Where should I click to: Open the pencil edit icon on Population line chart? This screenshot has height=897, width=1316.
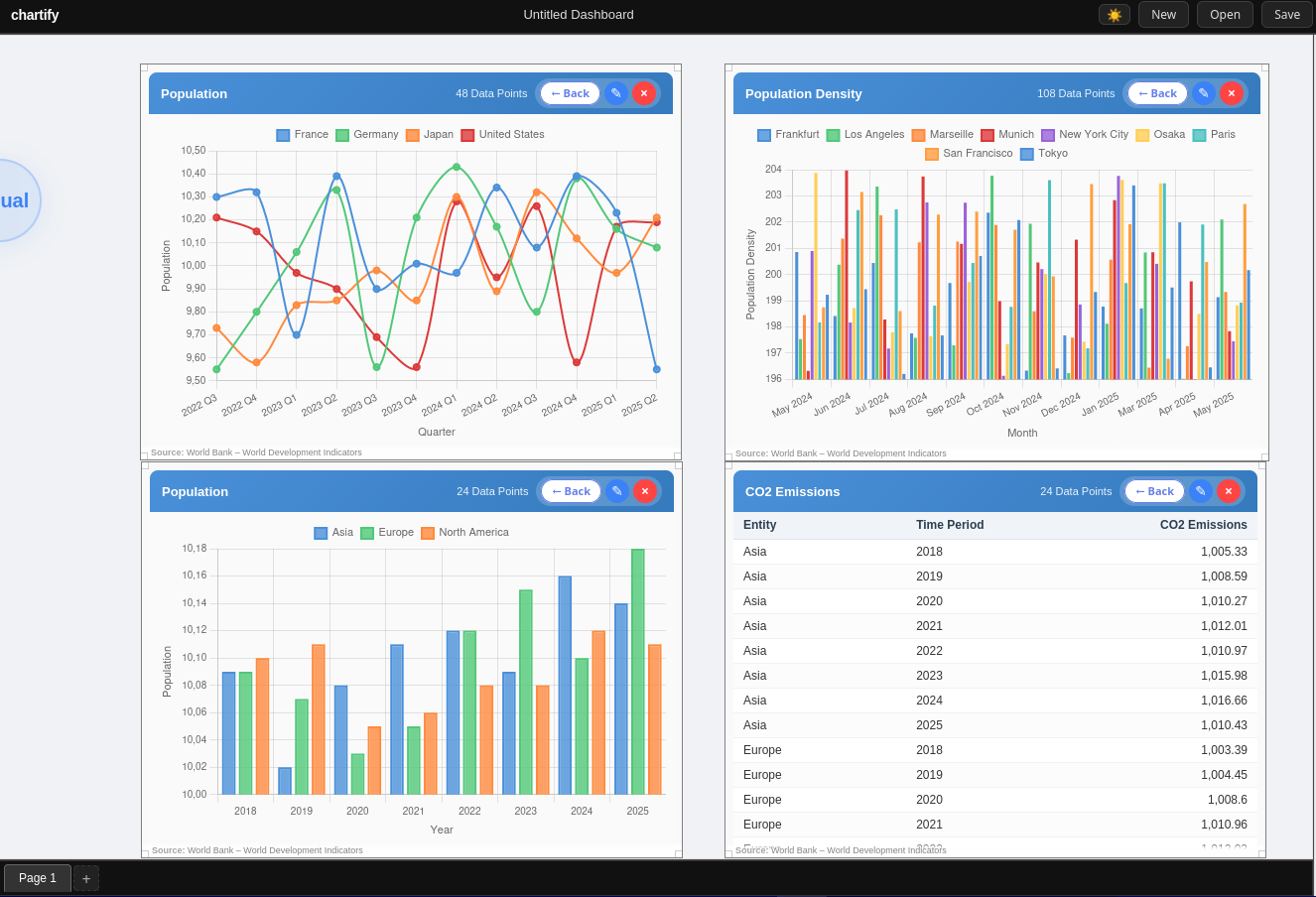click(616, 93)
